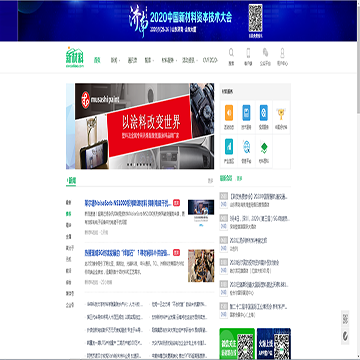
Task: Select the green highlighted homepage nav item
Action: tap(97, 60)
